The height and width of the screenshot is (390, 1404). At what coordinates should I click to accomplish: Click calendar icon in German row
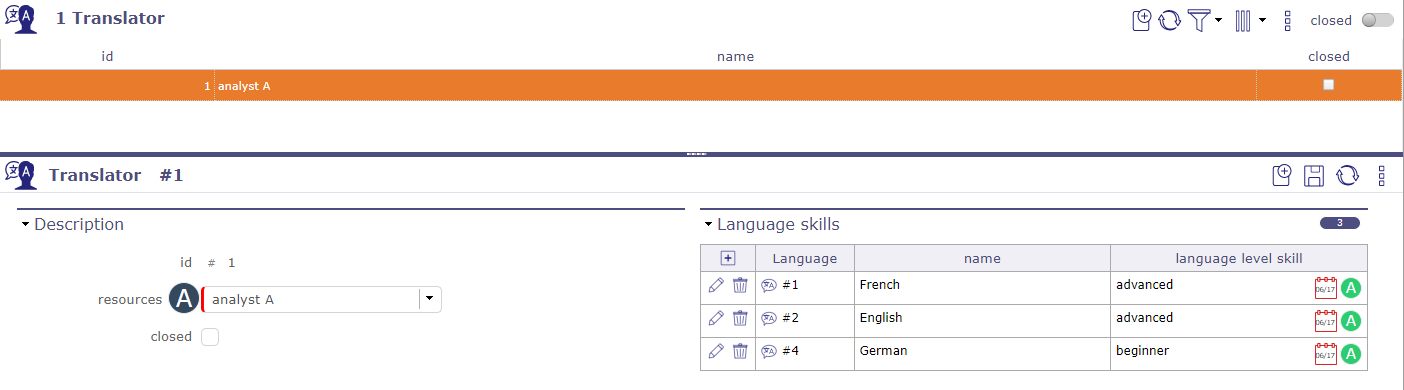pyautogui.click(x=1325, y=354)
